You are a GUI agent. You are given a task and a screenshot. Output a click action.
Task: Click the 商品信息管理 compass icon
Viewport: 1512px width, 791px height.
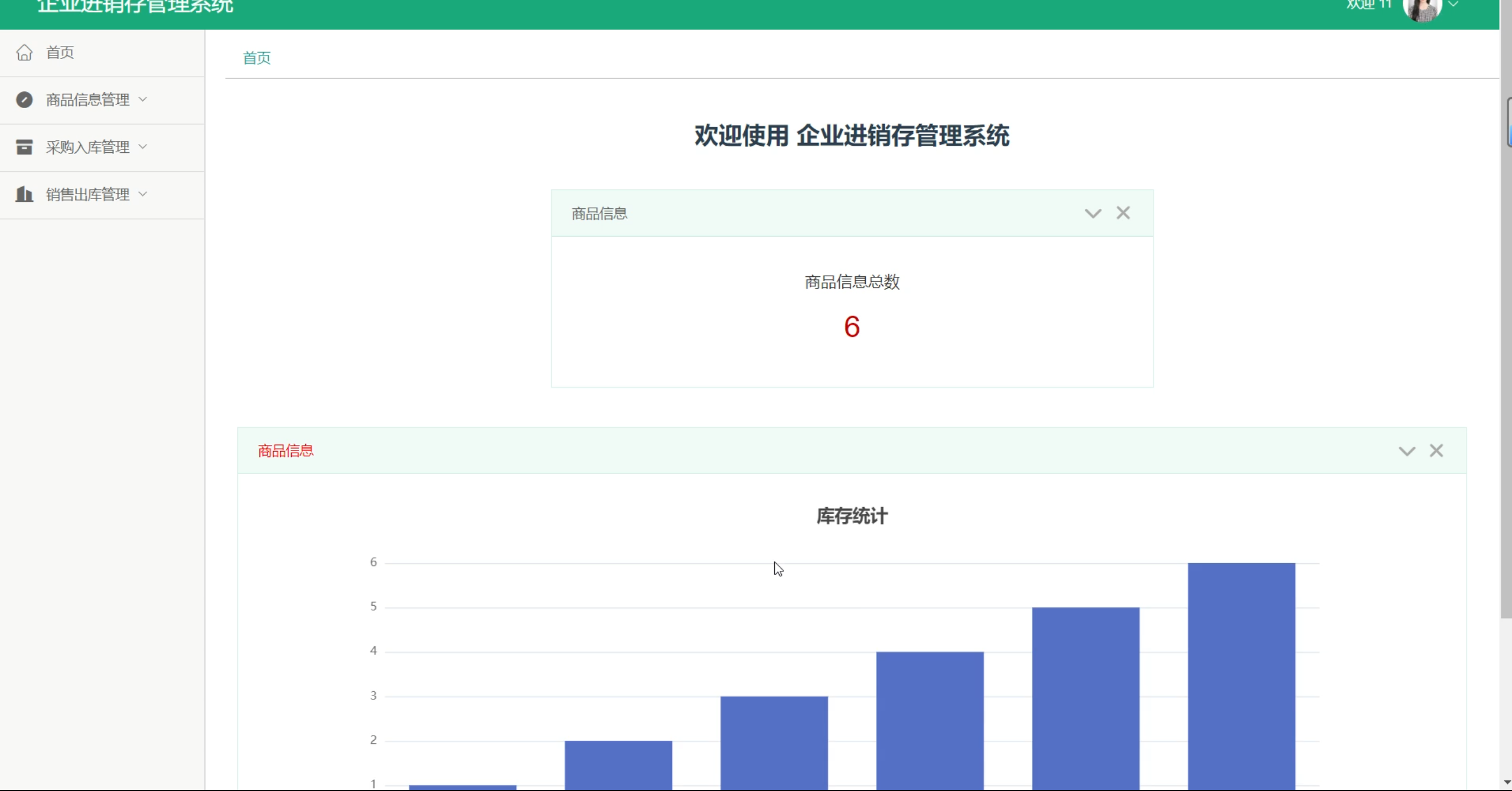(24, 100)
